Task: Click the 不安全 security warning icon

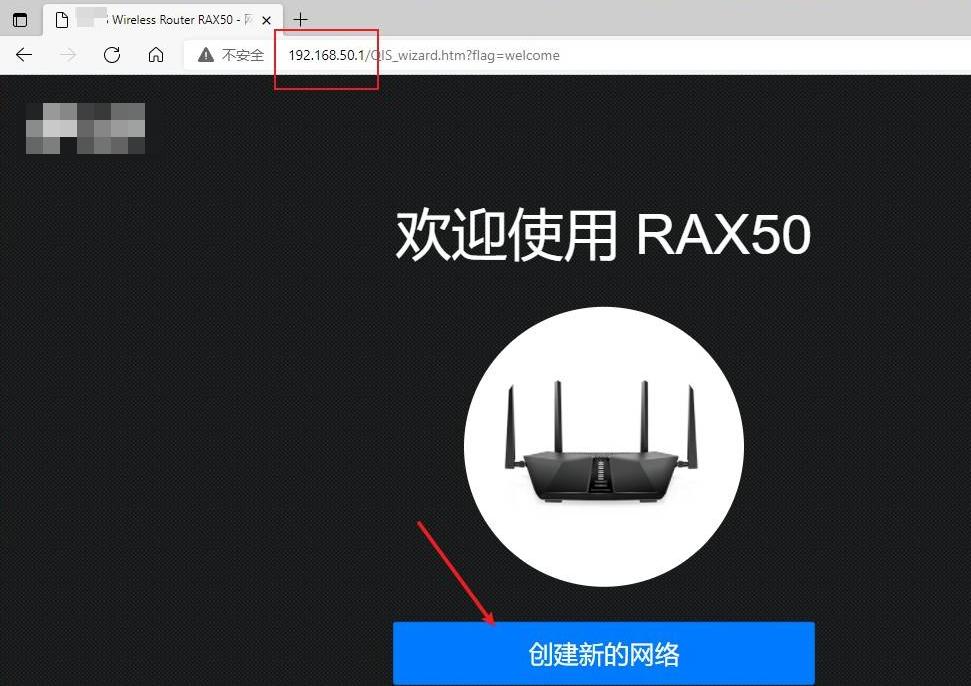Action: click(x=208, y=55)
